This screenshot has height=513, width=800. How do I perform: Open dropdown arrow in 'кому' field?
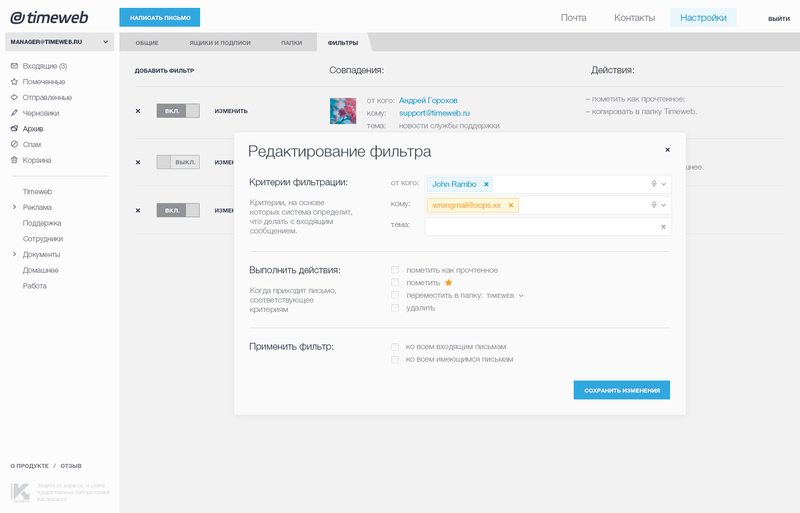(x=664, y=205)
